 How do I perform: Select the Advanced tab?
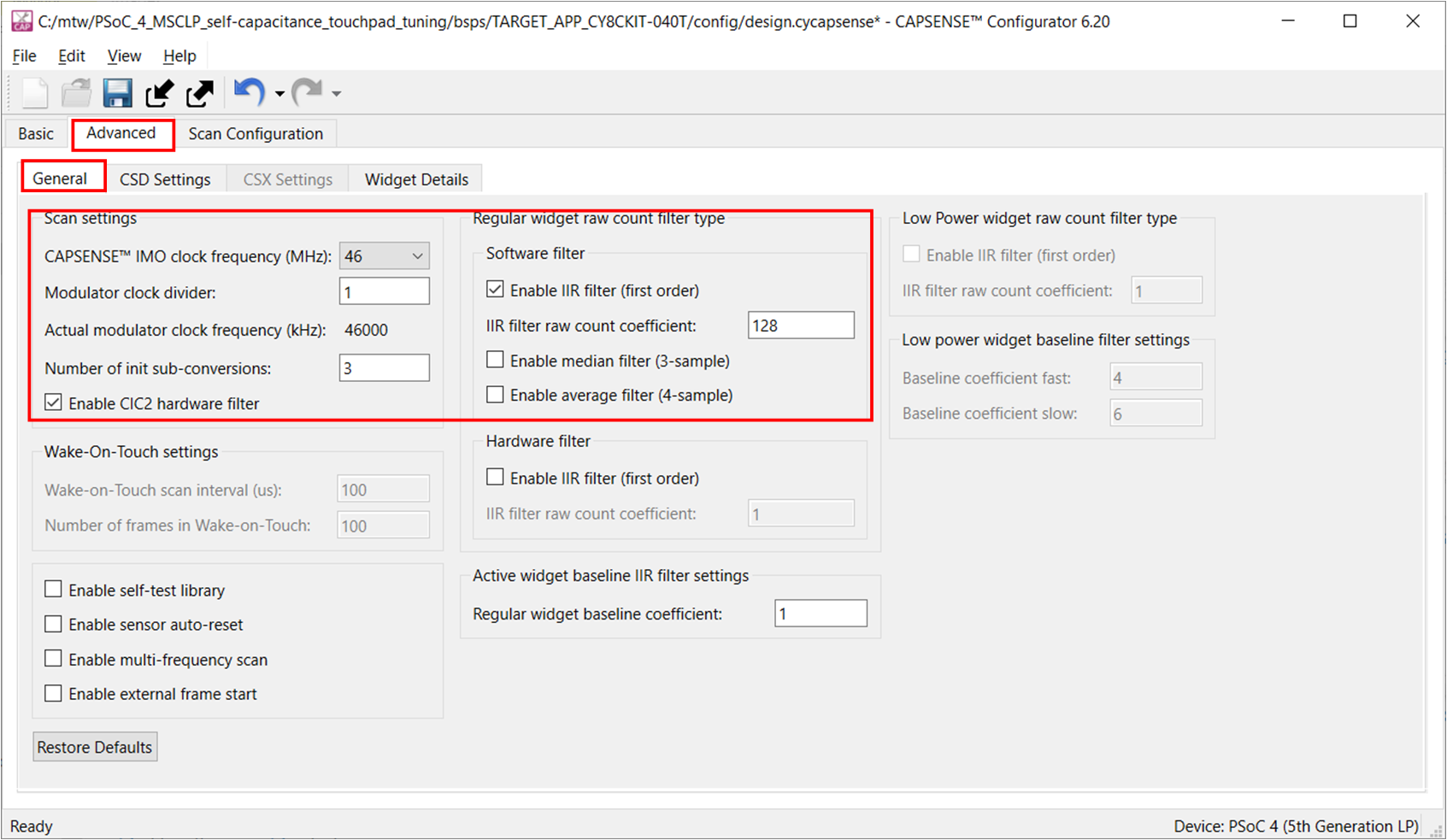click(121, 132)
